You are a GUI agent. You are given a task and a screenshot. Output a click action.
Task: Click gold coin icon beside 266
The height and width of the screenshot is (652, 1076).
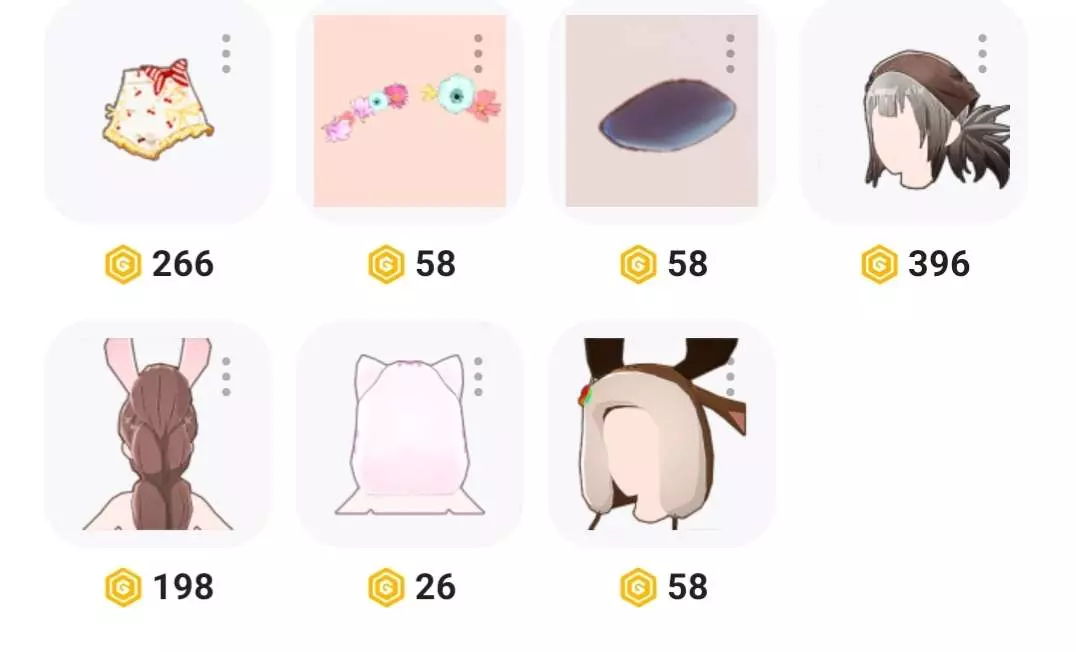click(123, 264)
